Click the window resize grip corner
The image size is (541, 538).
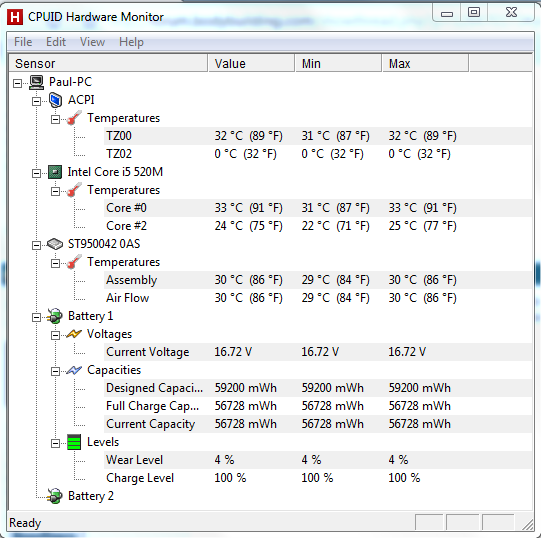(x=528, y=524)
